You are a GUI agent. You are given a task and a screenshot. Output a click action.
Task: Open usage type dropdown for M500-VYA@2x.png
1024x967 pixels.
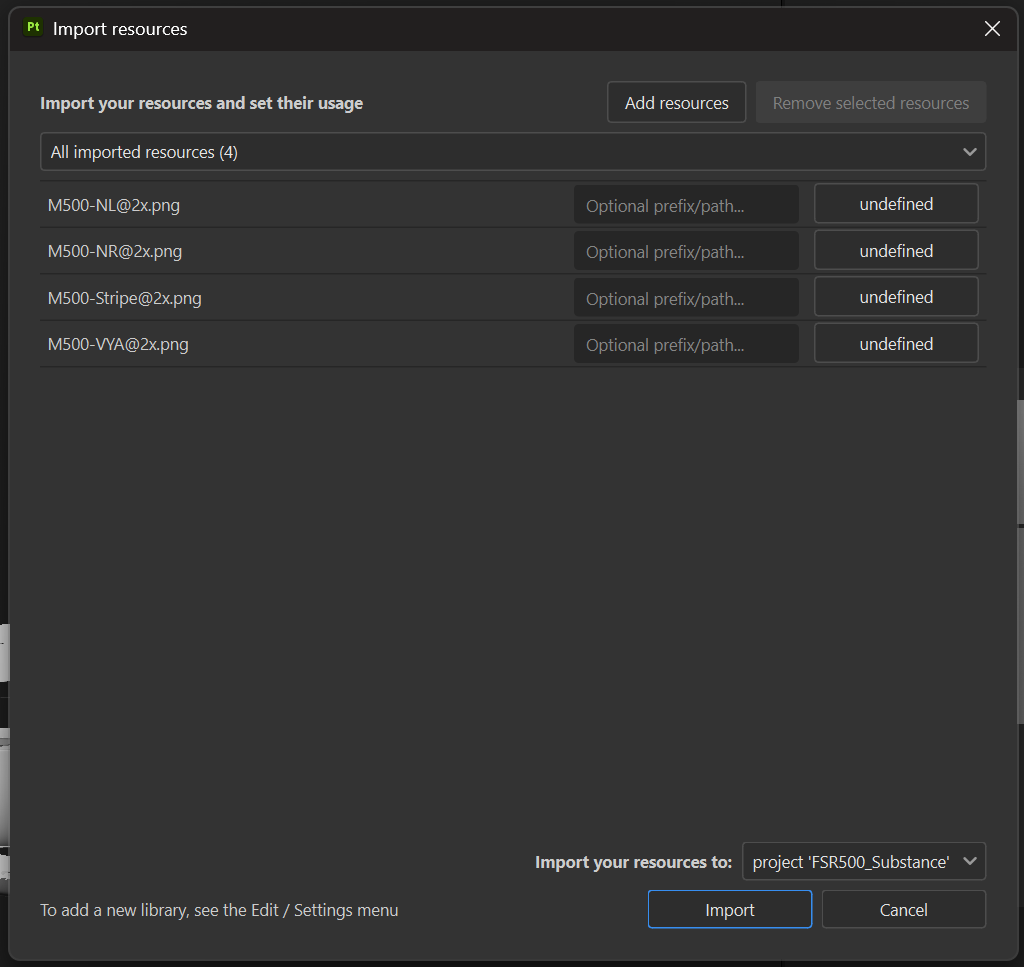pyautogui.click(x=896, y=343)
